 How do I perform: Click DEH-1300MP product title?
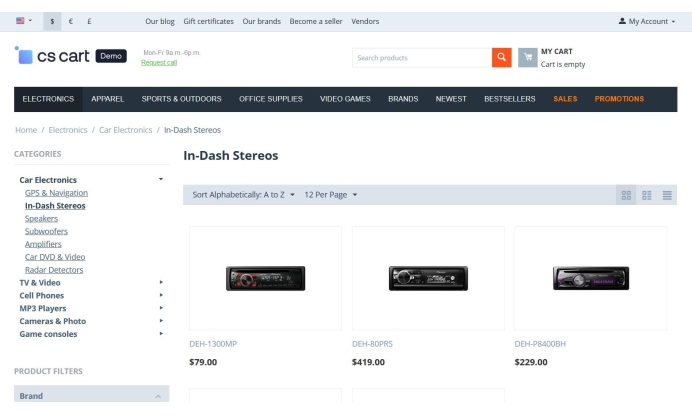(213, 344)
